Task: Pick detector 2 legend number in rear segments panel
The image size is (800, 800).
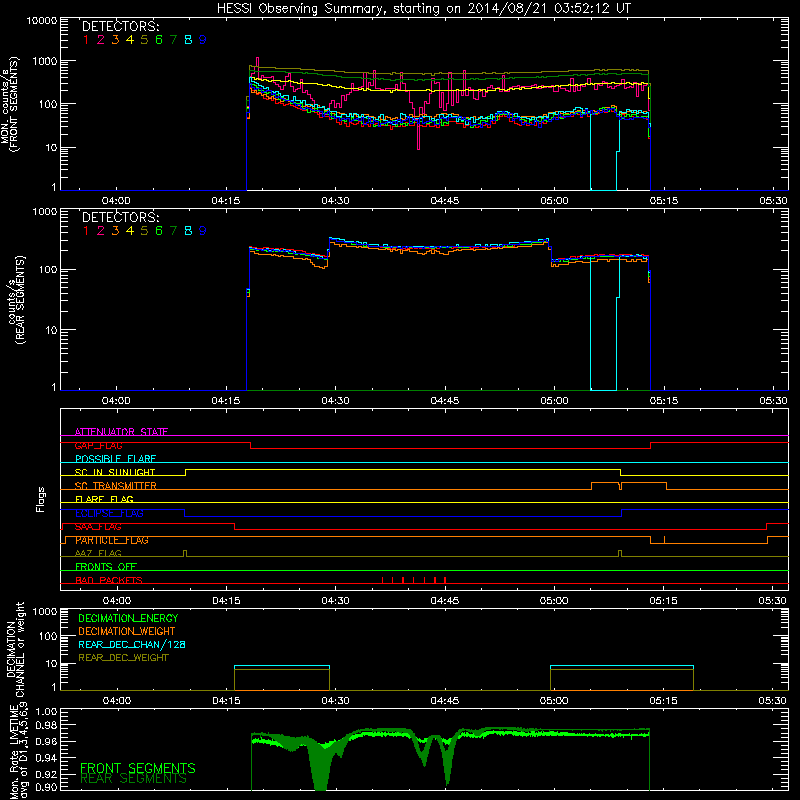Action: click(101, 231)
